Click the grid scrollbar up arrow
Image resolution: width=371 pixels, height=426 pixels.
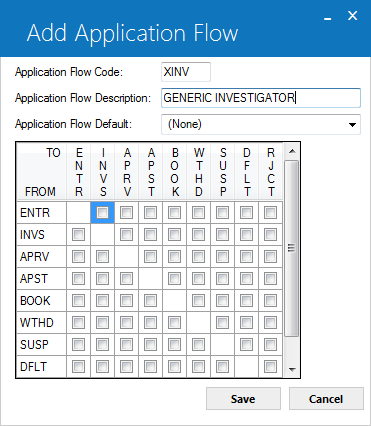tap(292, 151)
